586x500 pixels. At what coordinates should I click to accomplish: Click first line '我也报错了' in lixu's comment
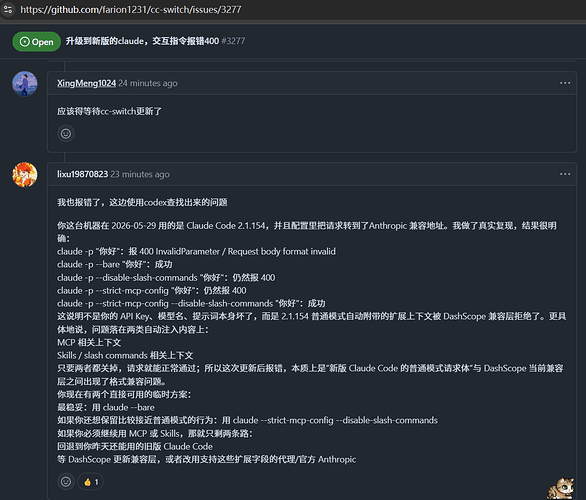click(142, 203)
